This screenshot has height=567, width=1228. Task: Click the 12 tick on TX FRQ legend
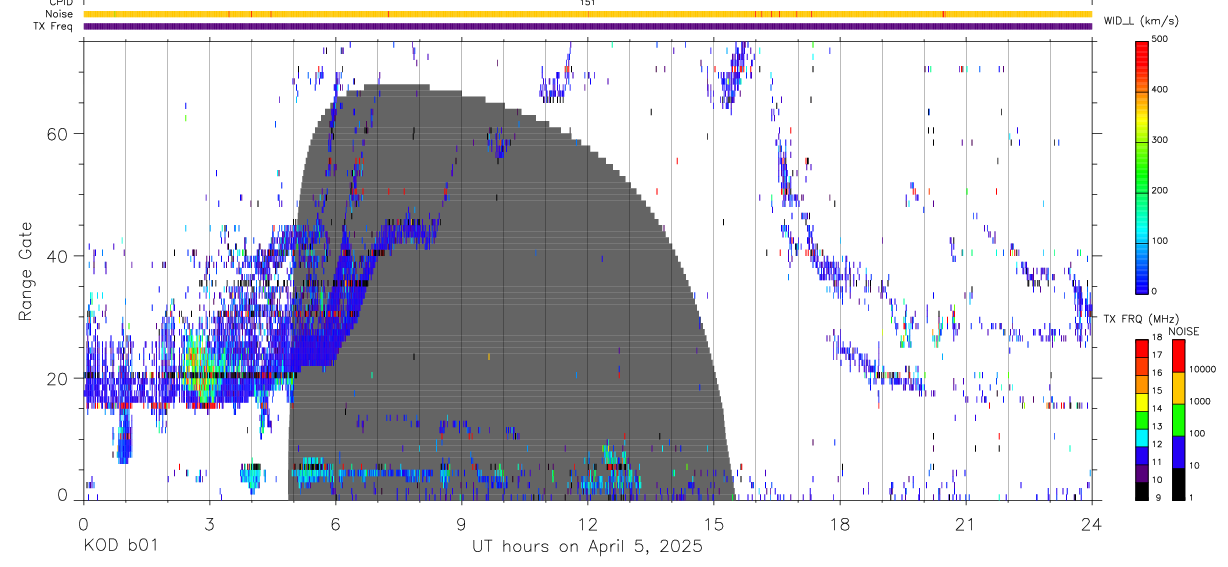pyautogui.click(x=1158, y=445)
